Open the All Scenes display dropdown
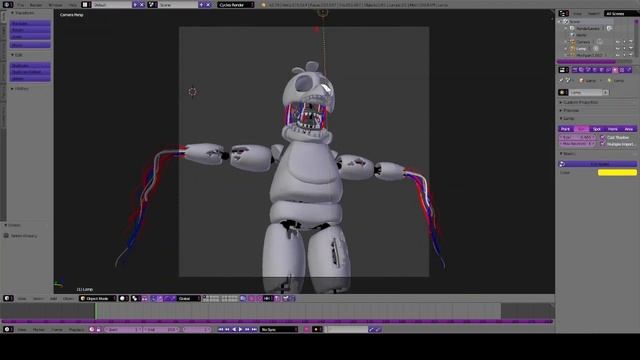The width and height of the screenshot is (640, 360). tap(621, 13)
